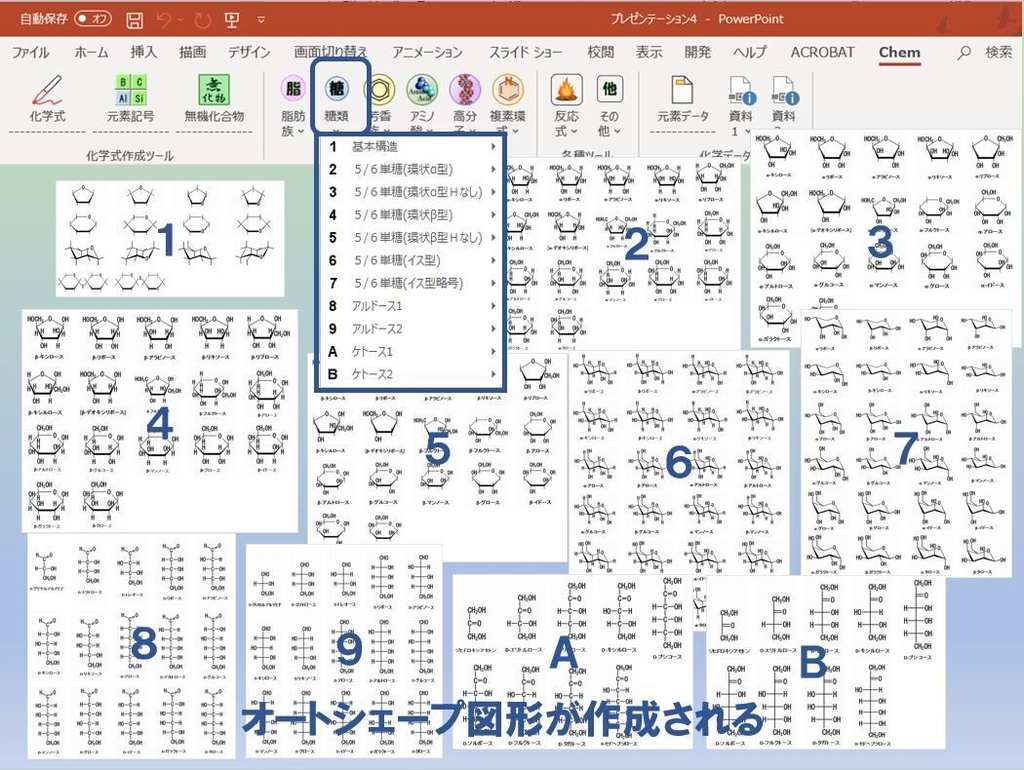Expand the 資料 1 dropdown arrow
This screenshot has width=1024, height=770.
tap(747, 131)
